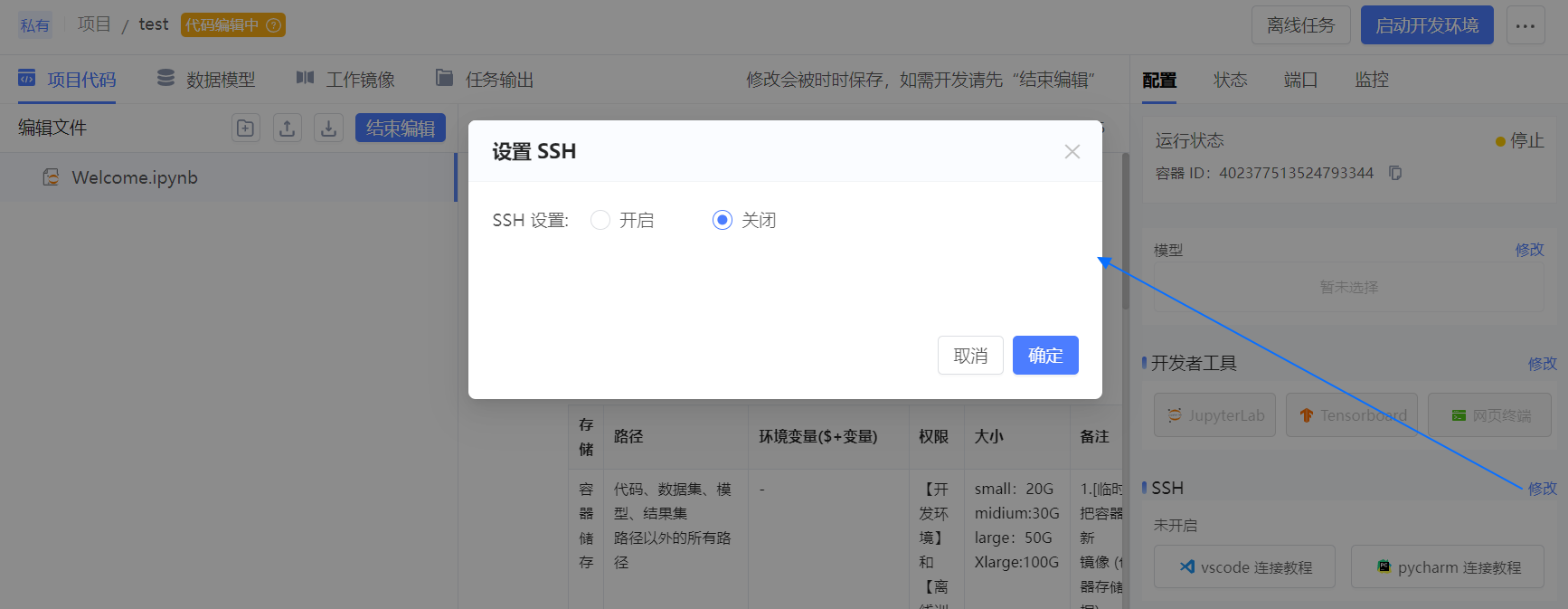
Task: Click the new file icon in edit toolbar
Action: pos(245,128)
